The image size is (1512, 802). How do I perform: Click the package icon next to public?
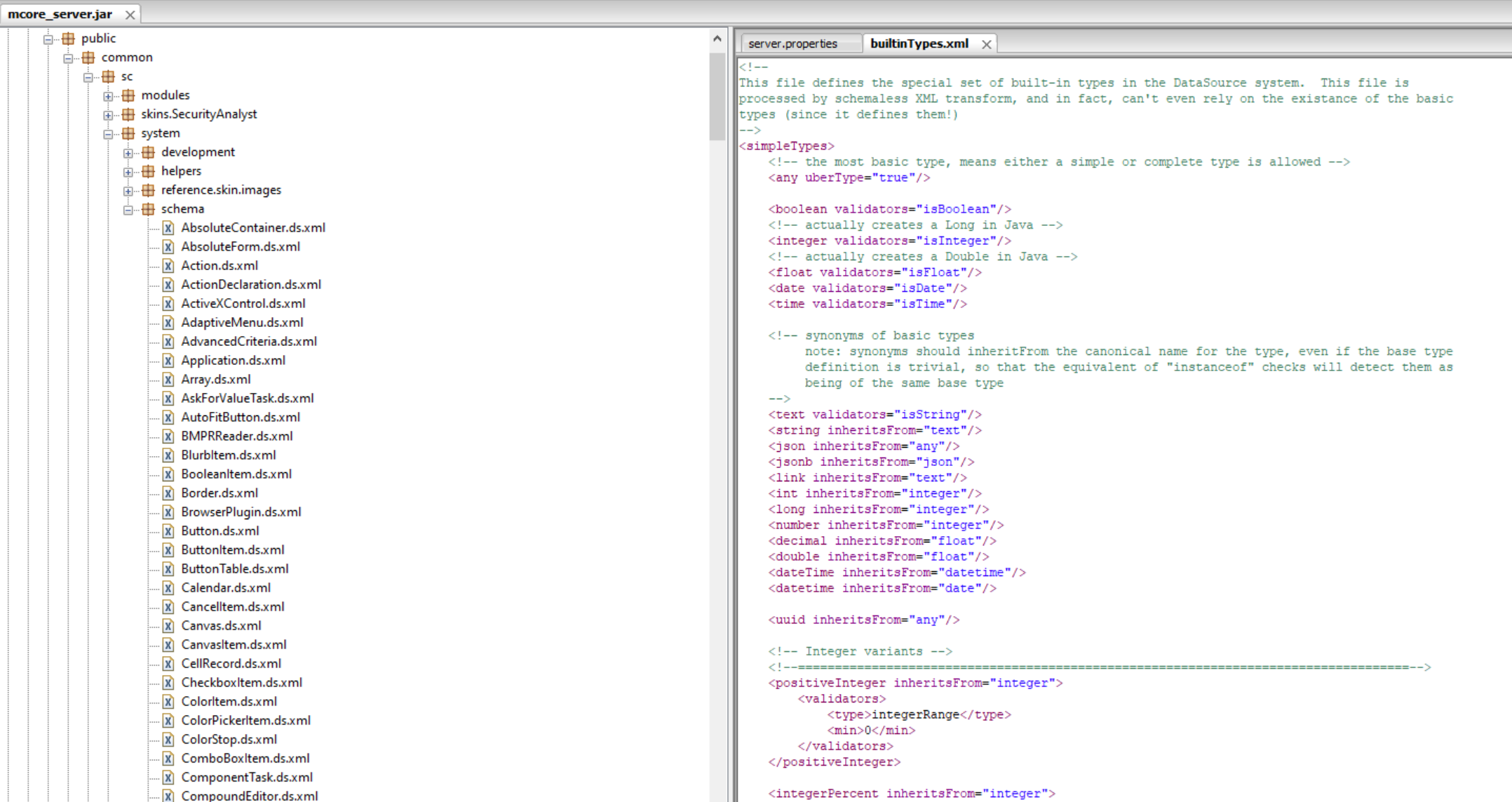tap(68, 39)
